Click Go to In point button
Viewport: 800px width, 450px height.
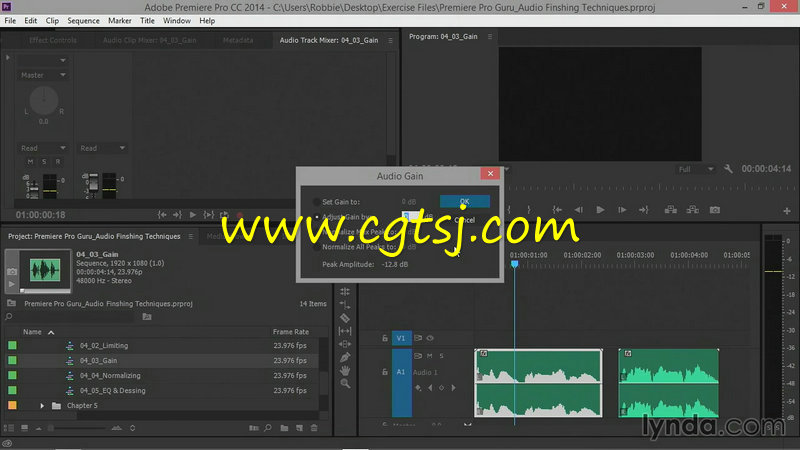click(557, 210)
